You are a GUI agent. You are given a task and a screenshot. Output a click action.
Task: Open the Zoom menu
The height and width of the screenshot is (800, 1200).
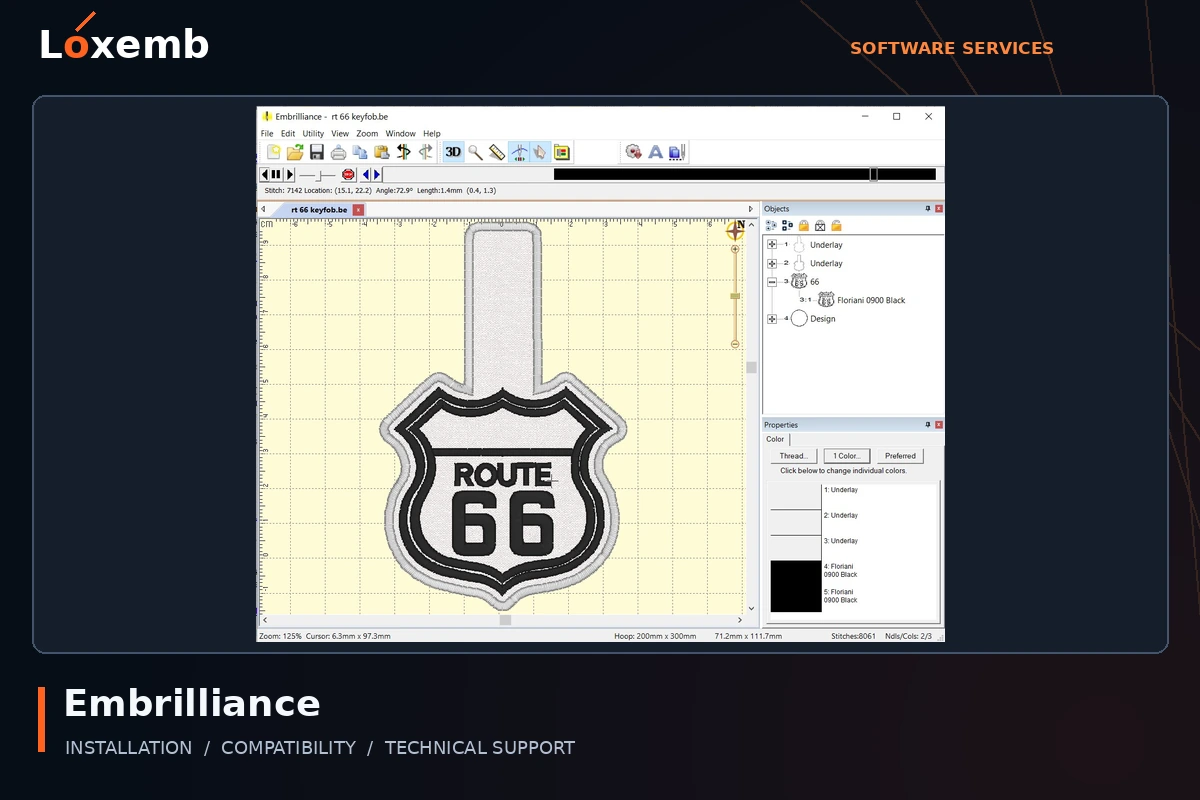click(367, 133)
